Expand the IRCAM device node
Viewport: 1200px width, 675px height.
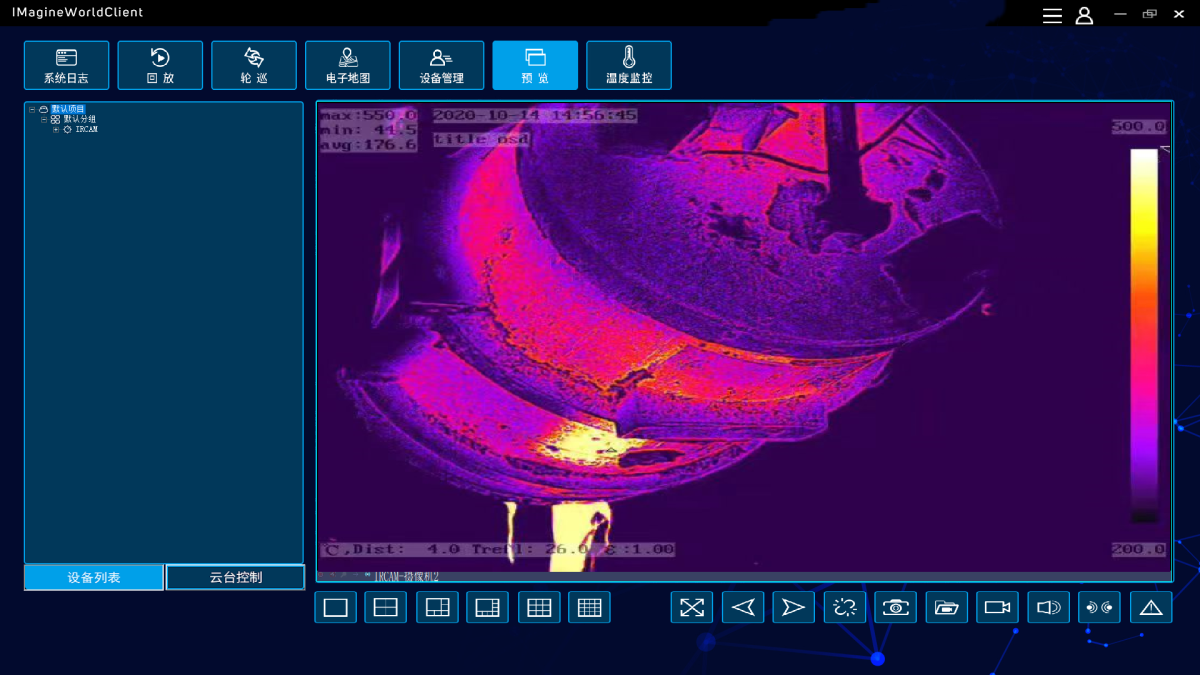pos(56,129)
